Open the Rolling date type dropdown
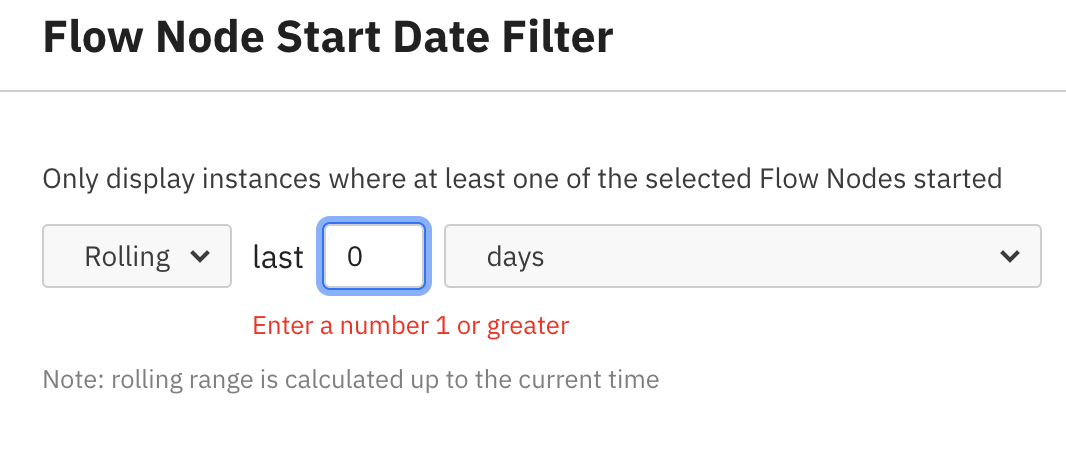The height and width of the screenshot is (452, 1066). pos(137,257)
